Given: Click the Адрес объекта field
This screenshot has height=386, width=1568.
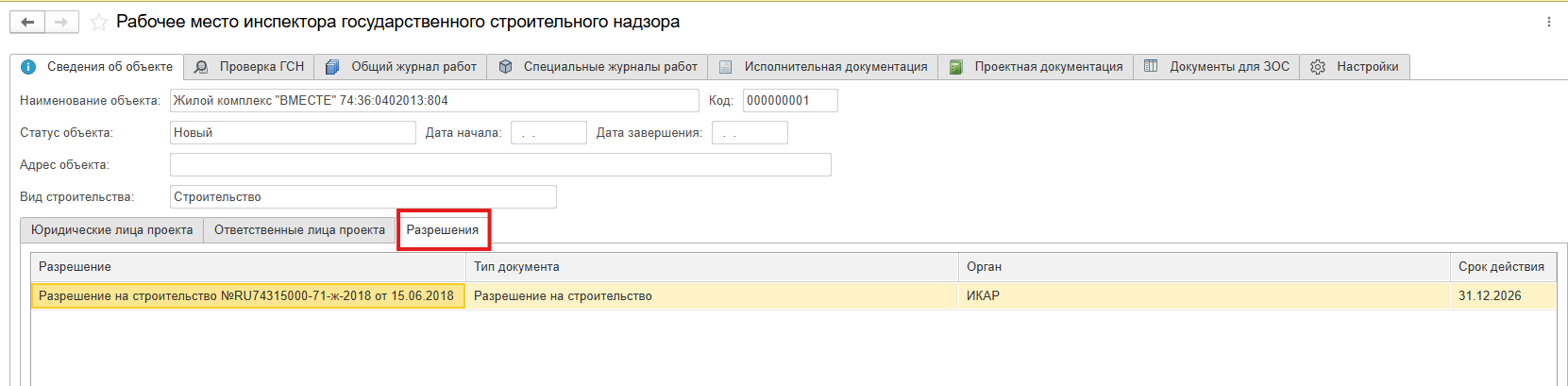Looking at the screenshot, I should click(500, 165).
